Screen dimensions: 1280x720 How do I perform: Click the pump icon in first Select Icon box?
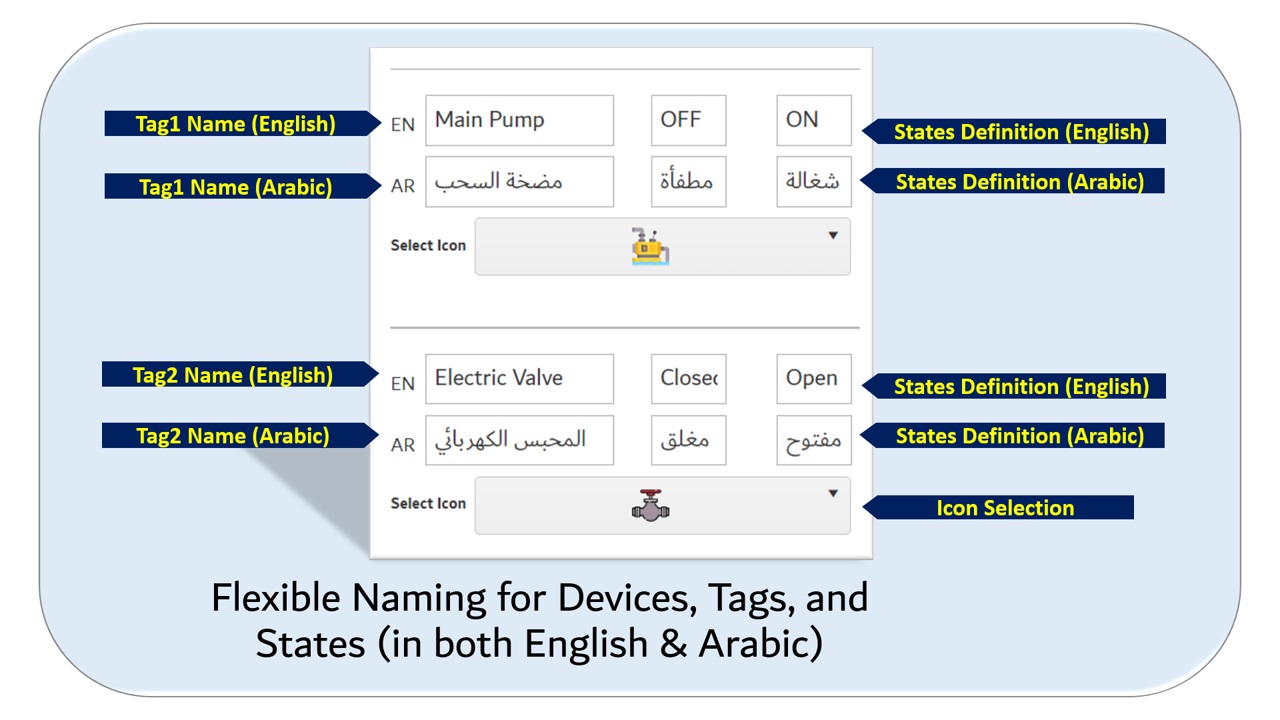point(650,246)
